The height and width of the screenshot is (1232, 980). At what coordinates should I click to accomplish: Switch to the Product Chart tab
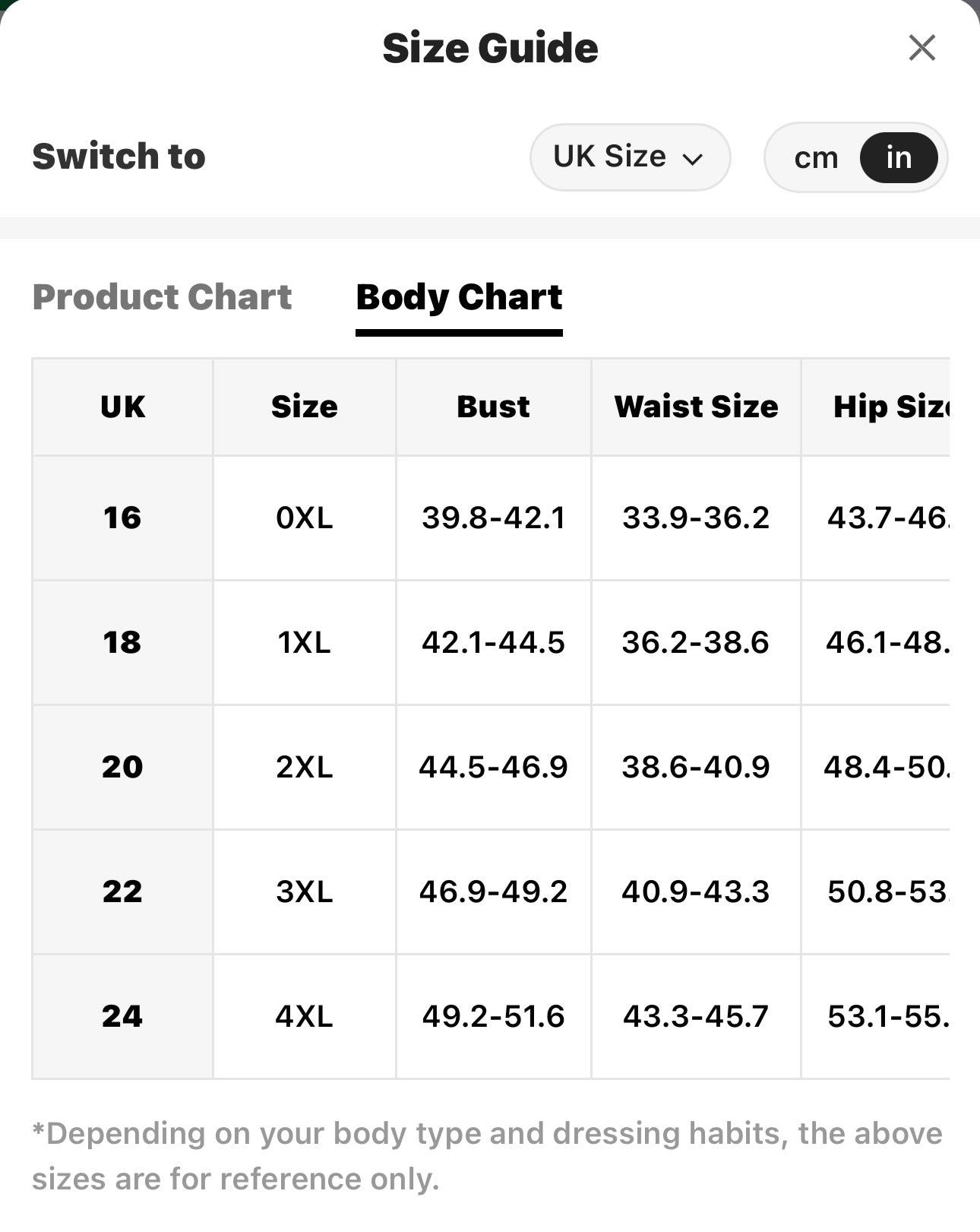tap(162, 296)
